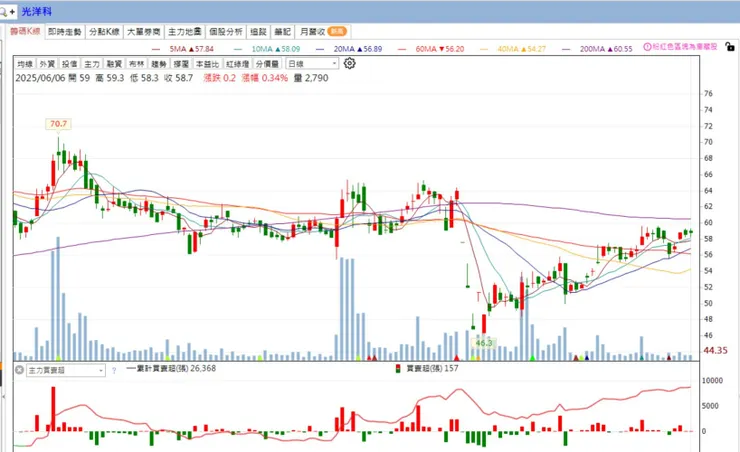Click the 2025/06/06 date readout
Viewport: 740px width, 452px height.
click(x=40, y=78)
